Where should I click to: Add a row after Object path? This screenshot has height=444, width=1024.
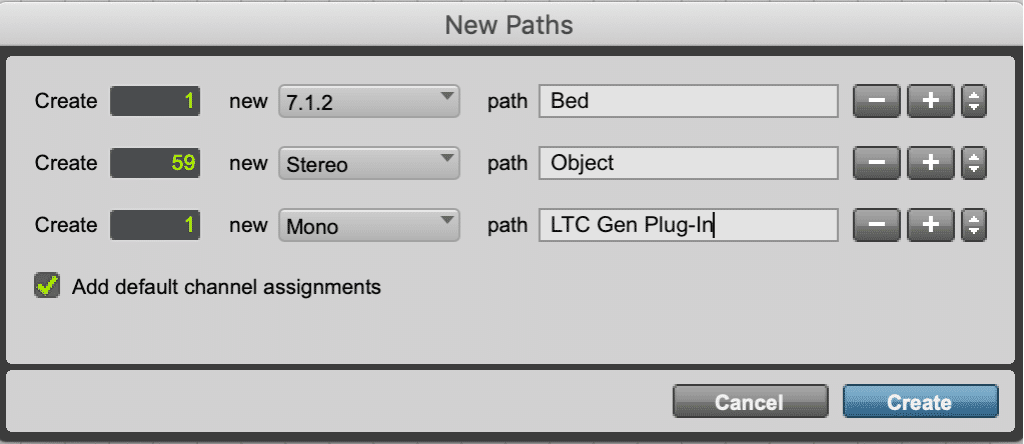[x=930, y=163]
